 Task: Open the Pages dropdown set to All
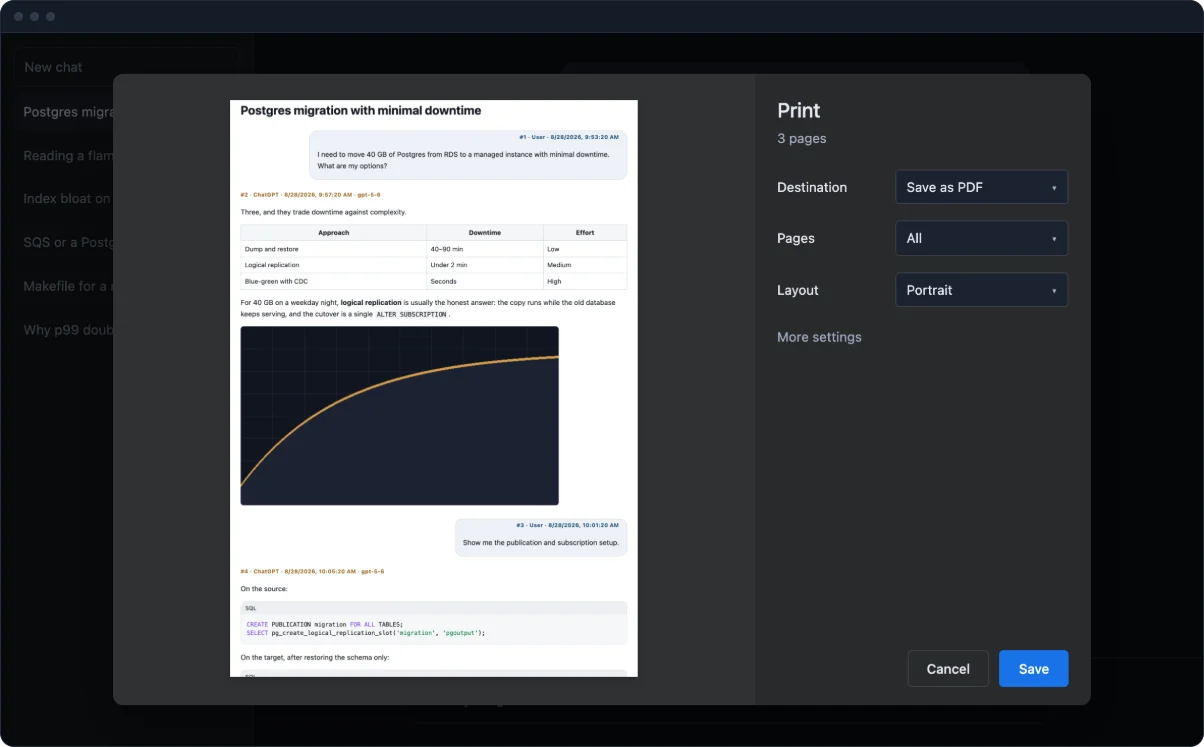tap(981, 238)
